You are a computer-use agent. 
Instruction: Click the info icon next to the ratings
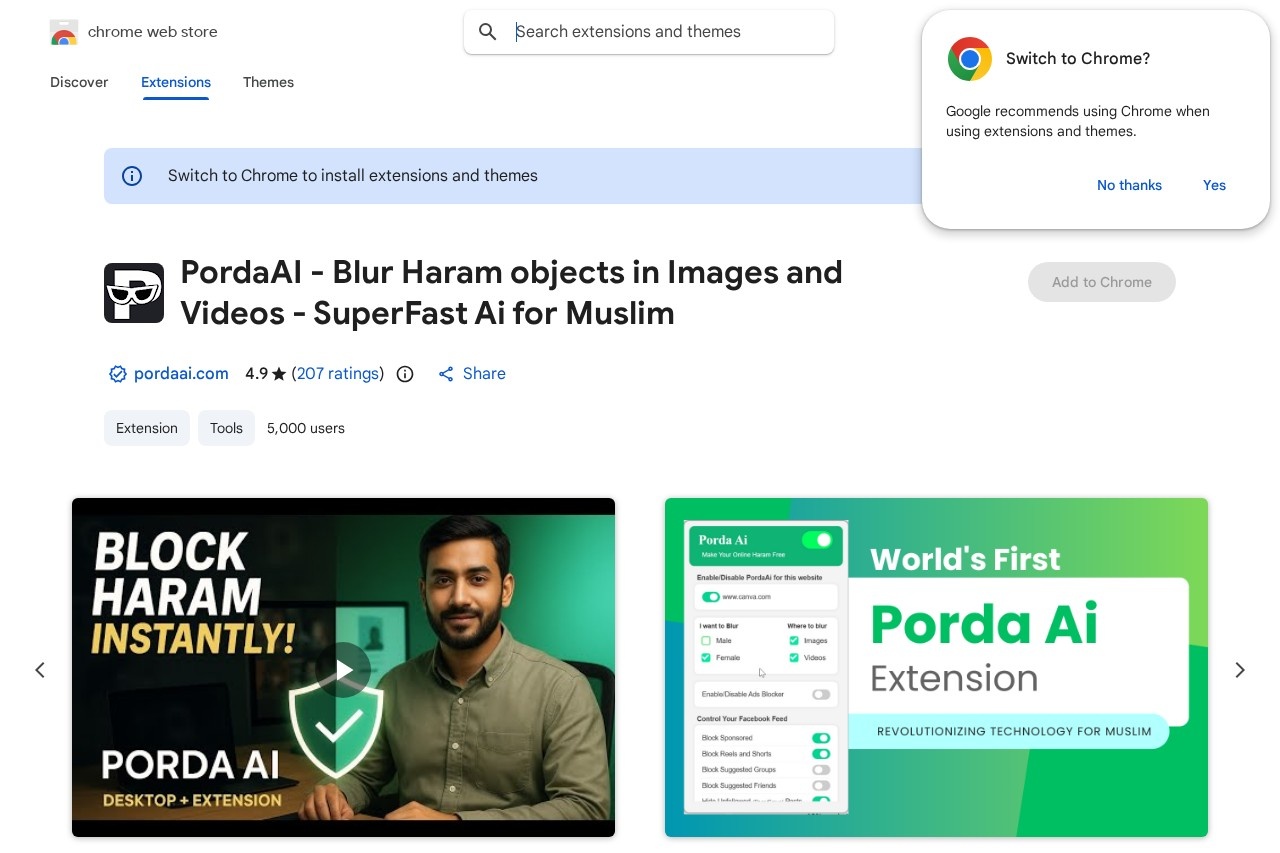pos(404,373)
